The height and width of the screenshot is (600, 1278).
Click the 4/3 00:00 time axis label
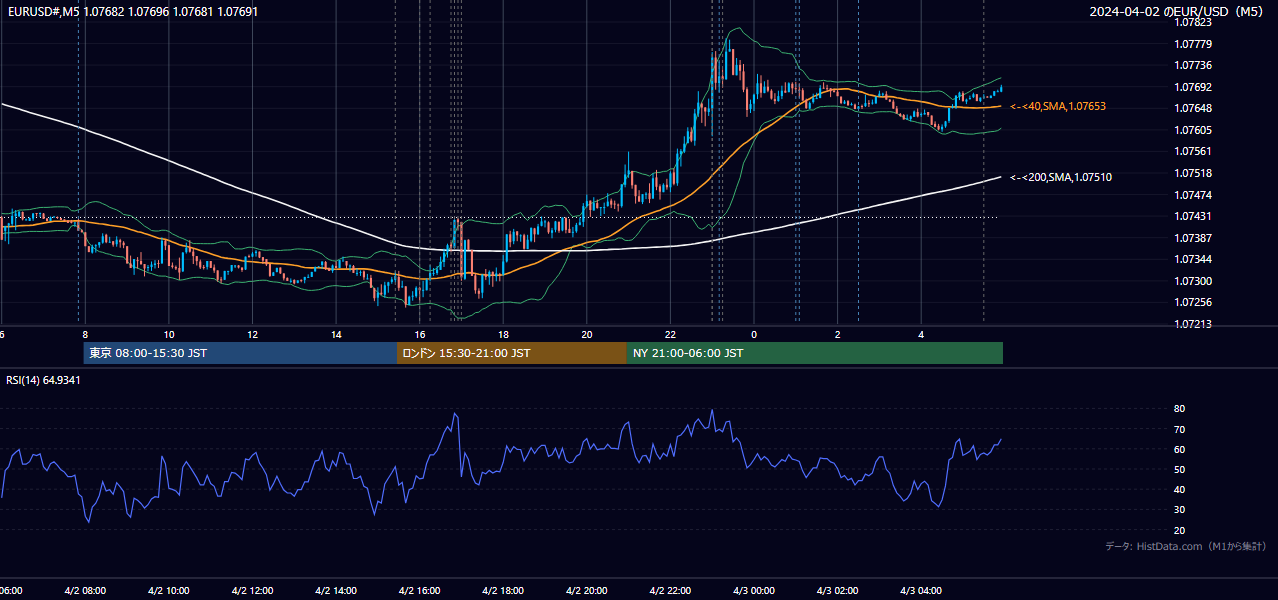pos(754,591)
